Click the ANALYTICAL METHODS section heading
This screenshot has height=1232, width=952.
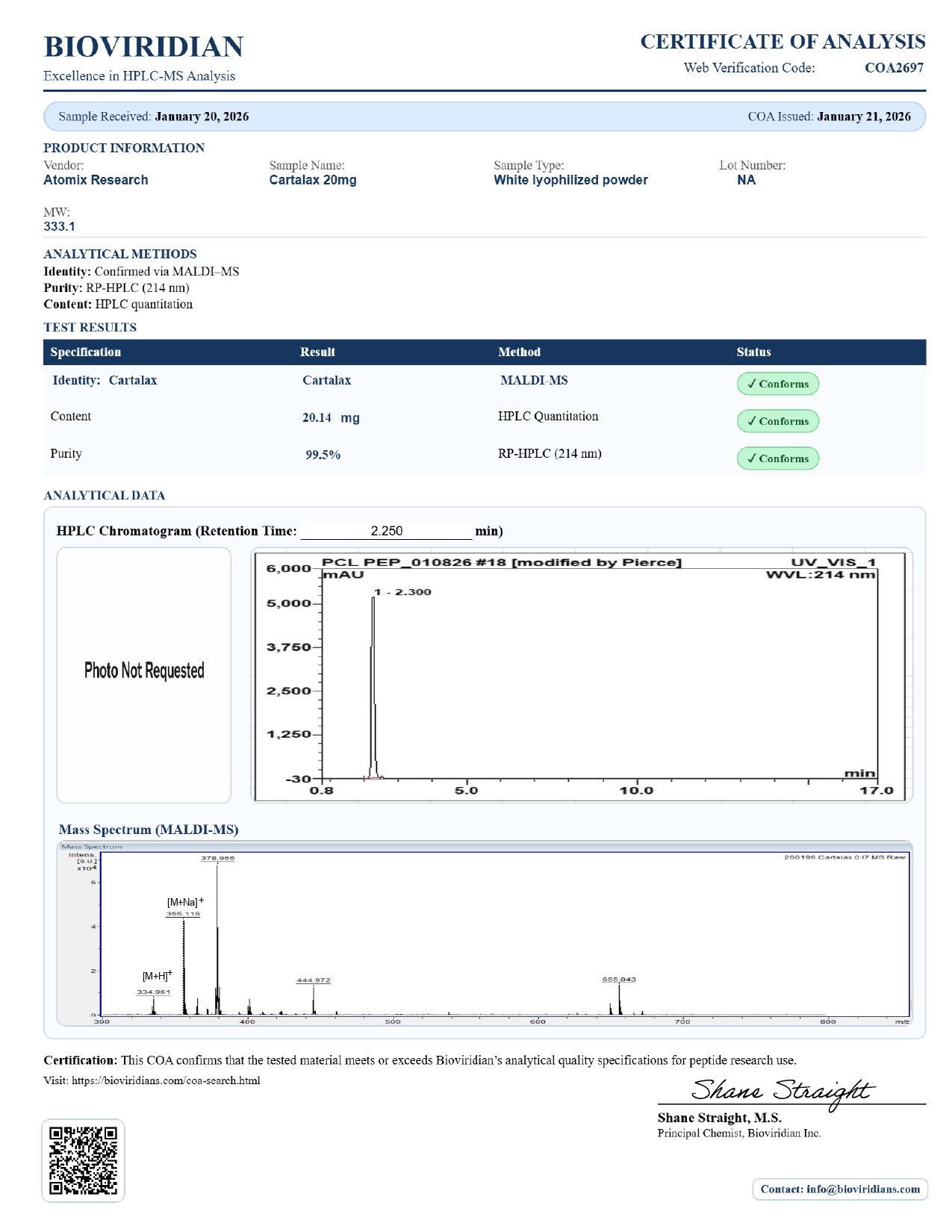coord(120,254)
